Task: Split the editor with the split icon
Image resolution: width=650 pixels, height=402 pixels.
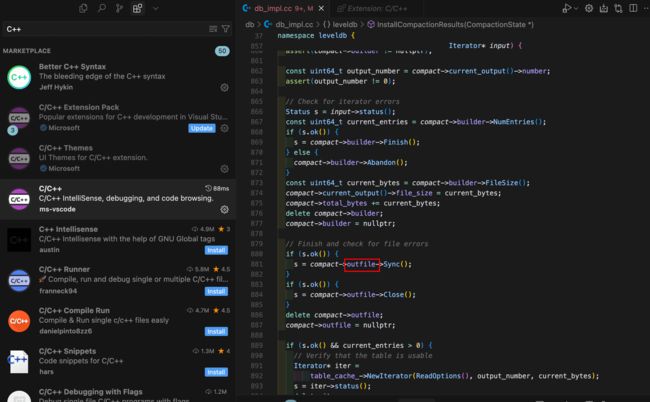Action: (633, 8)
